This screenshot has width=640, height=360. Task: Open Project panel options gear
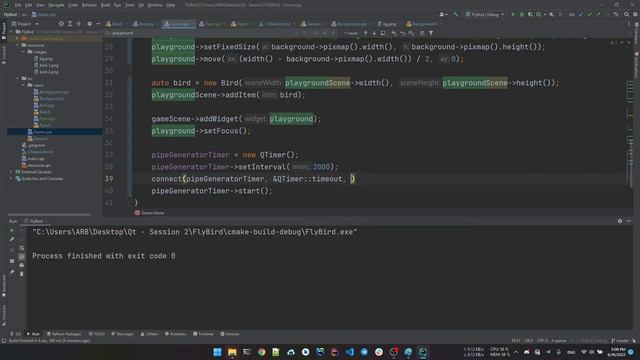90,24
